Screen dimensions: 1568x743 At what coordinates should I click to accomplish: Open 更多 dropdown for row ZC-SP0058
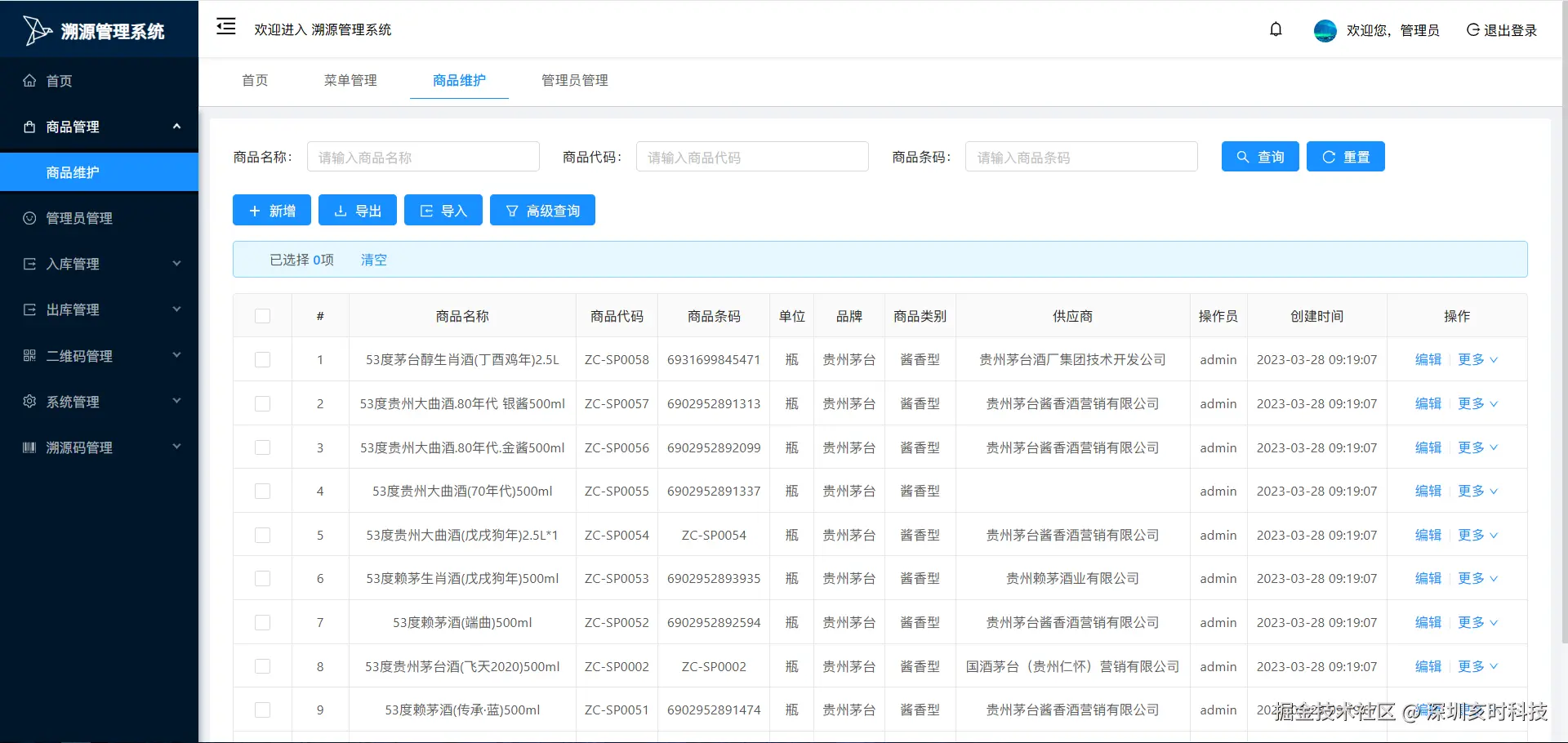[1477, 359]
